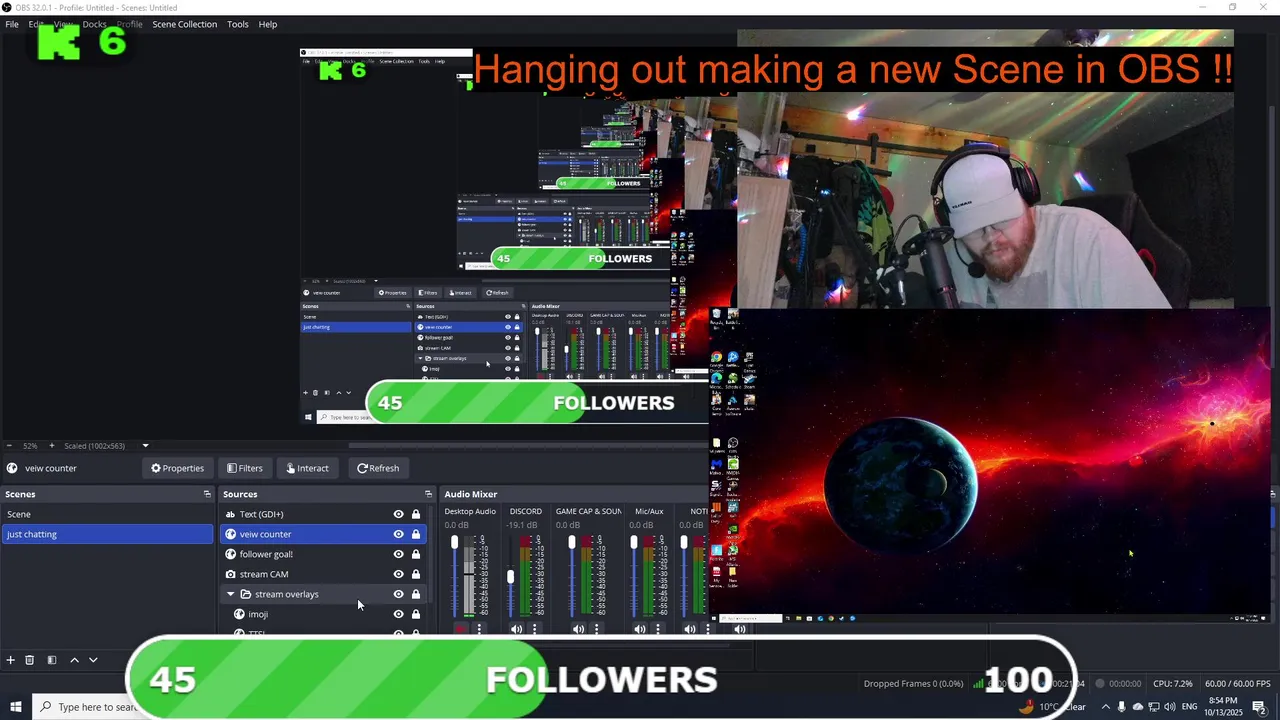Open the Windows Start menu
1280x720 pixels.
pos(15,707)
